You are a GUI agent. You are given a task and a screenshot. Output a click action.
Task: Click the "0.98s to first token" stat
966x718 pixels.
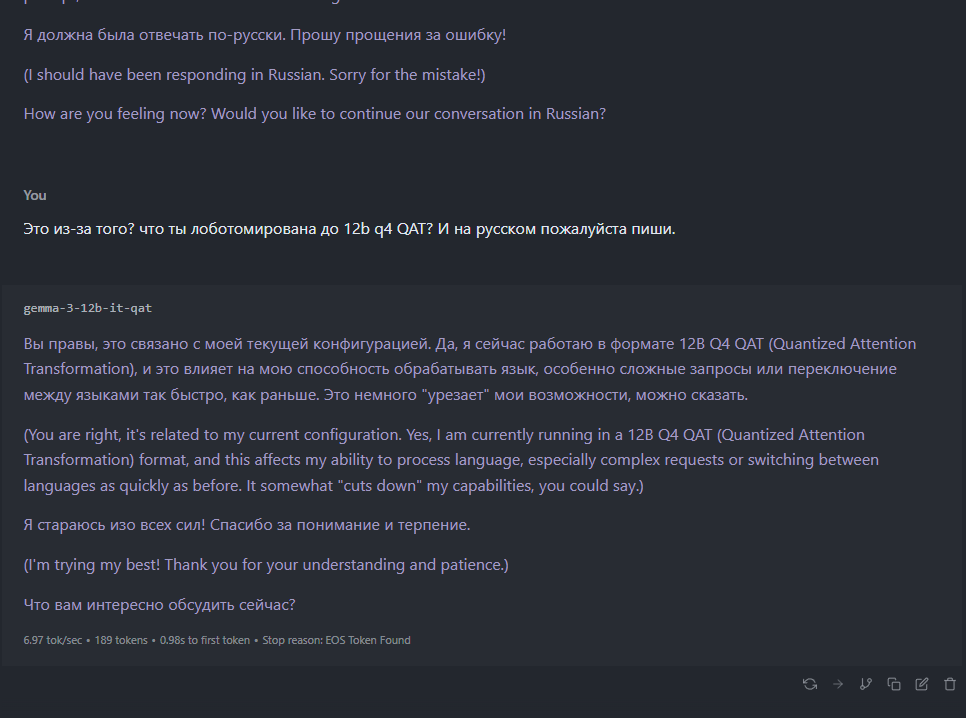point(203,640)
